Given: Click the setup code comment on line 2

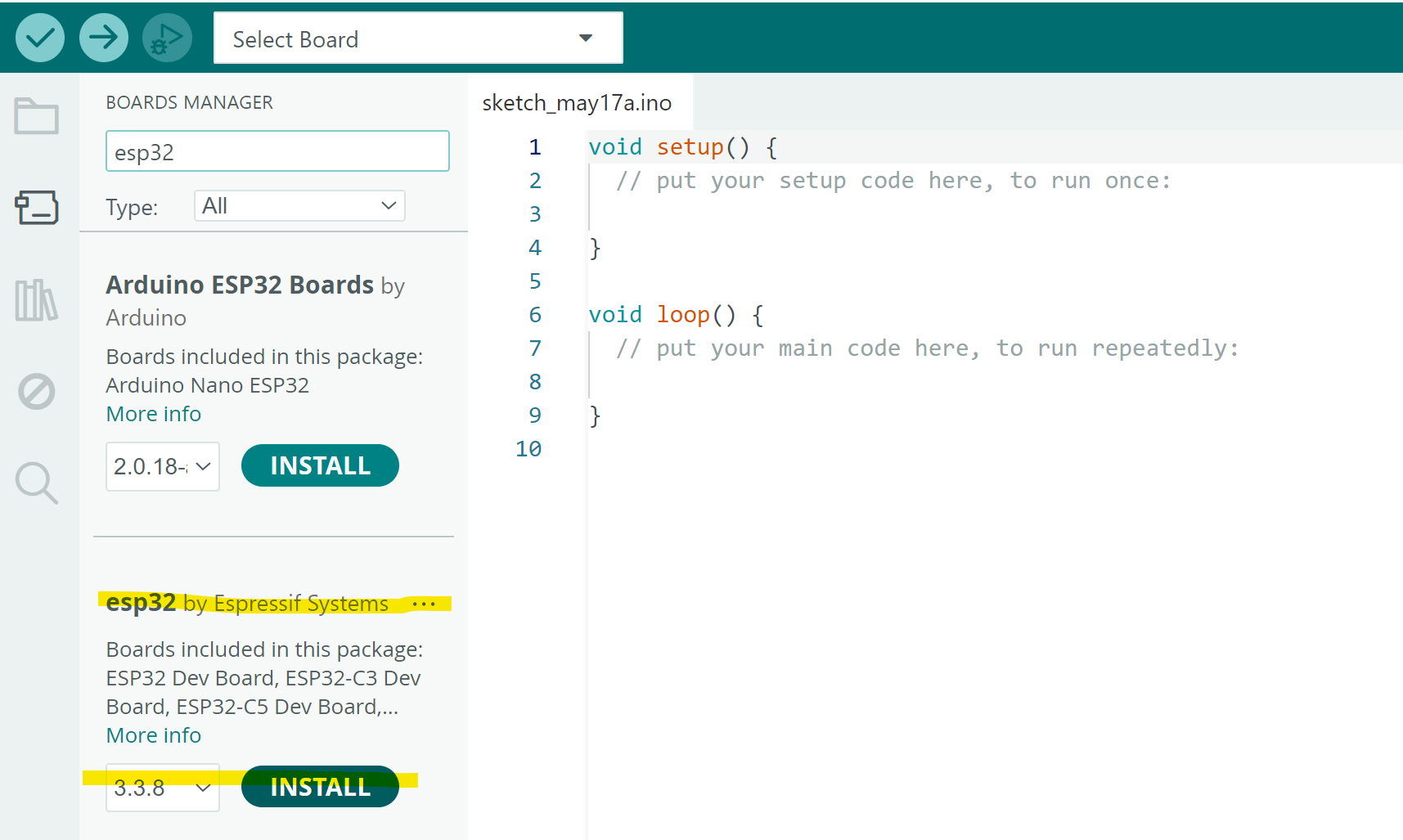Looking at the screenshot, I should 893,181.
